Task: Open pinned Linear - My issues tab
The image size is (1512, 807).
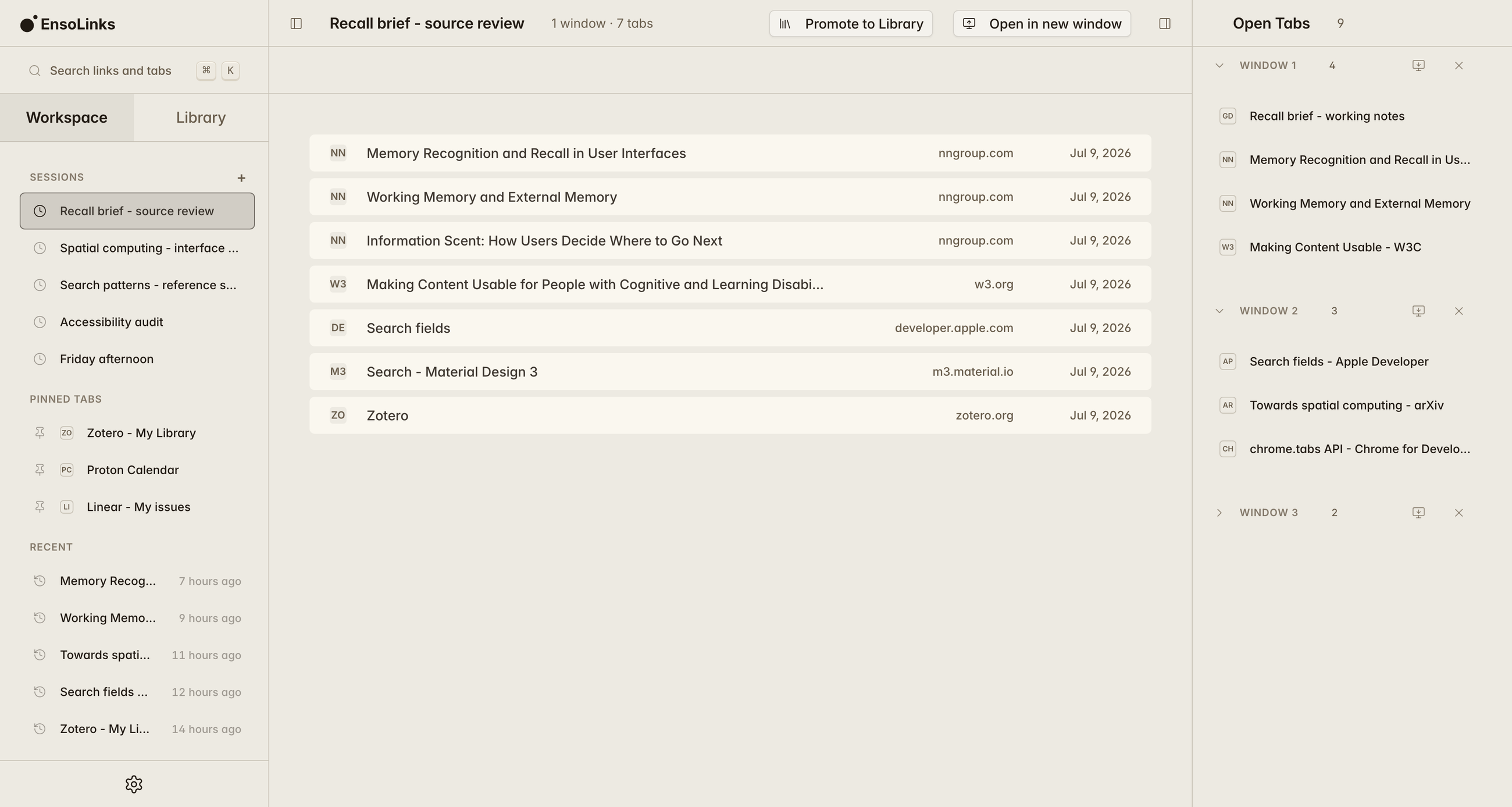Action: pyautogui.click(x=138, y=507)
